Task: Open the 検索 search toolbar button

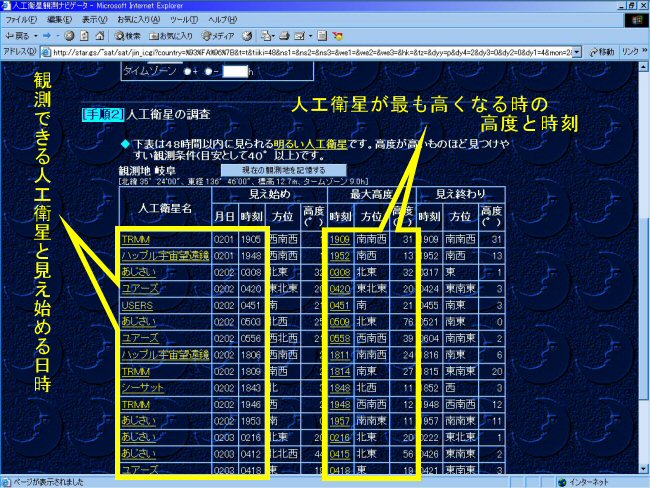Action: coord(128,36)
